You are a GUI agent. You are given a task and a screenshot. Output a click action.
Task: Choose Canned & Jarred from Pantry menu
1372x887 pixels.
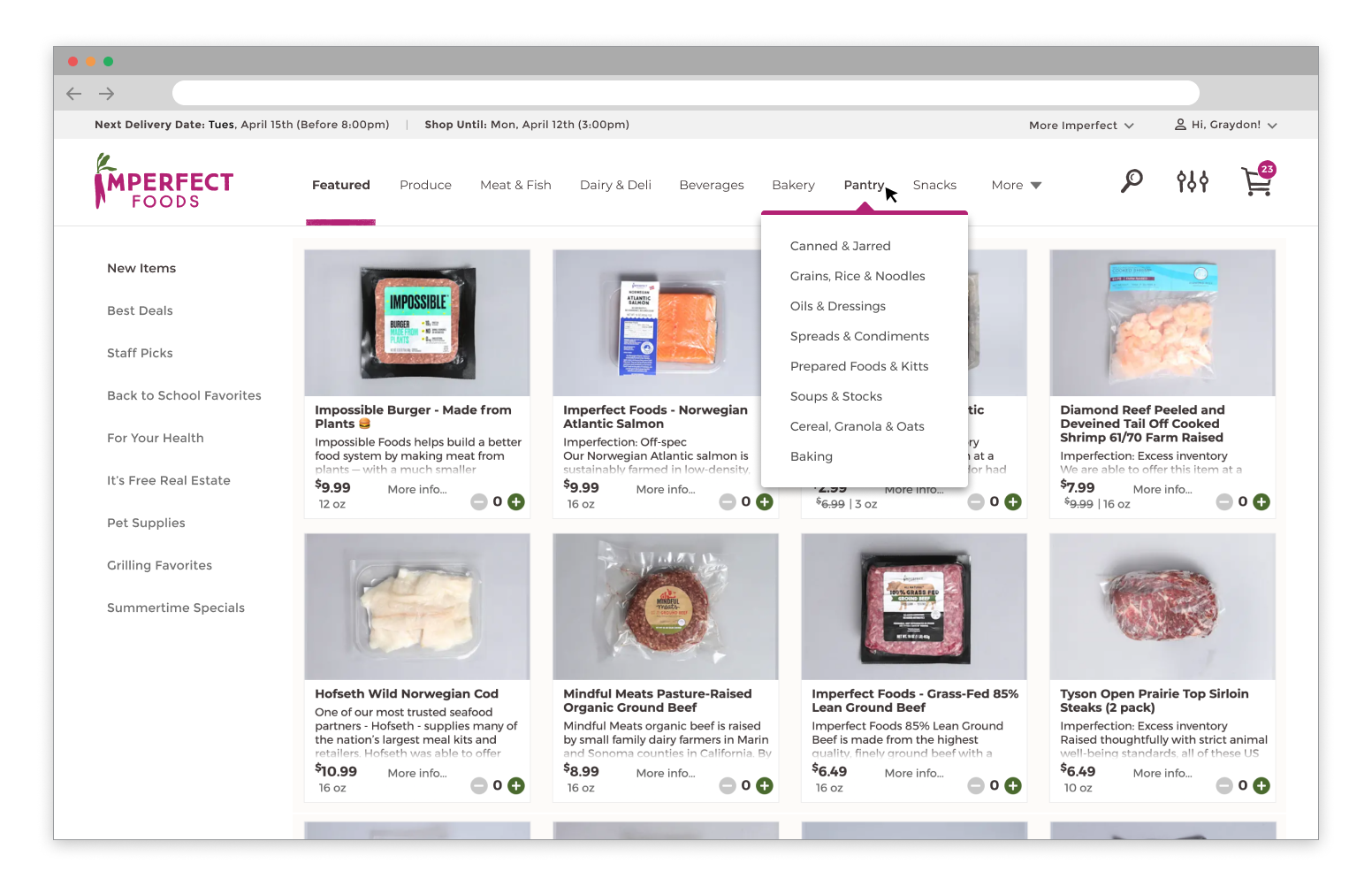(x=840, y=246)
